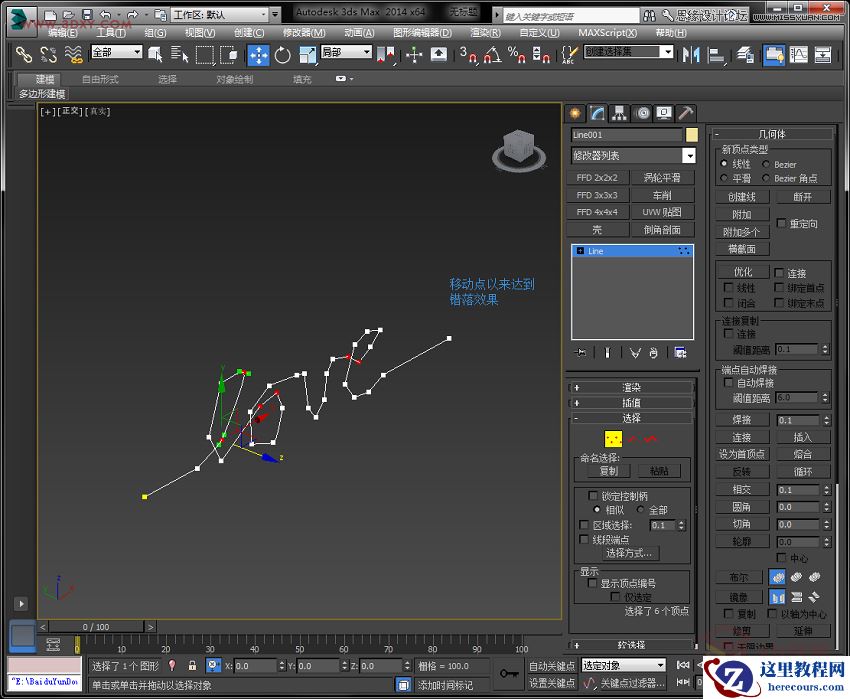
Task: Click the pin stack icon
Action: coord(581,352)
